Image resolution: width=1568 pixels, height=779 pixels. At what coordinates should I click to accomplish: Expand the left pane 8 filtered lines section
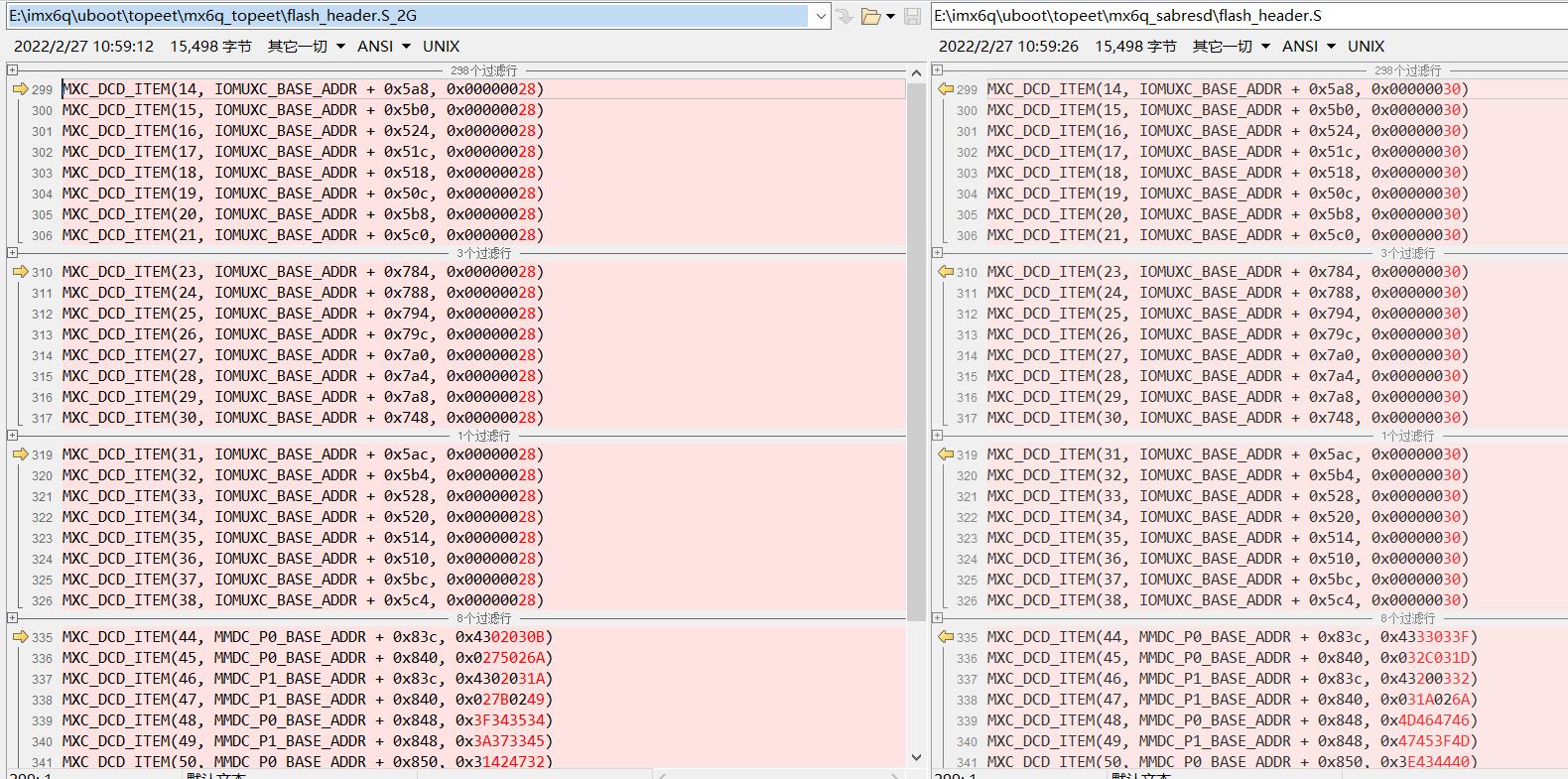[12, 617]
